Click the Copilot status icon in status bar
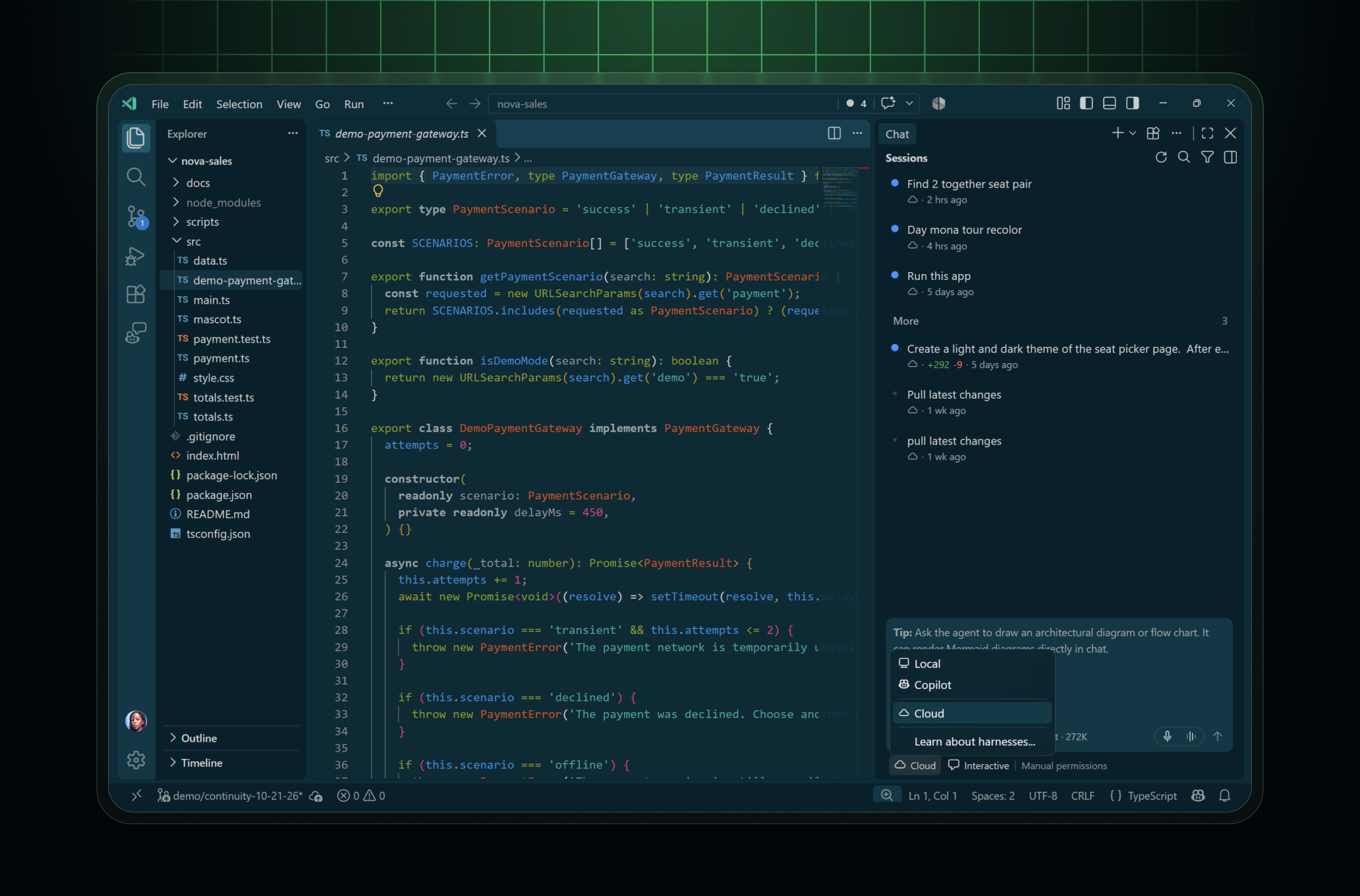1360x896 pixels. pos(1198,796)
